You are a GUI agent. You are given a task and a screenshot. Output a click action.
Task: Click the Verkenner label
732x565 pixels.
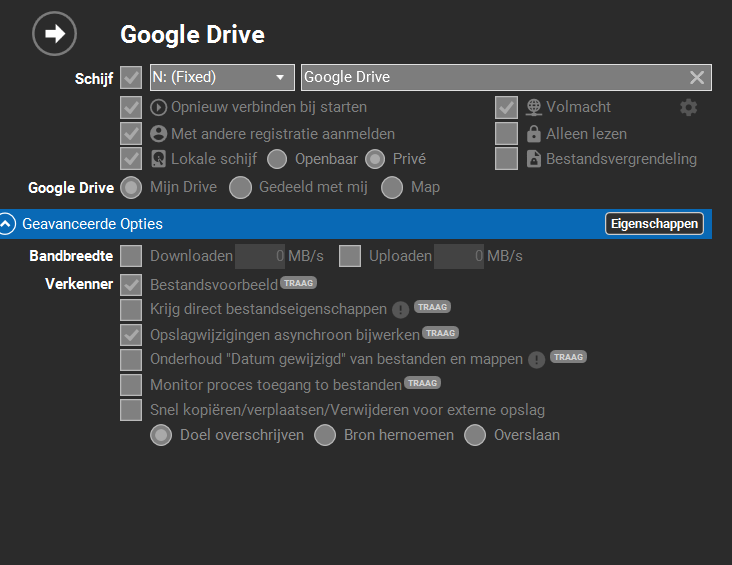point(79,284)
